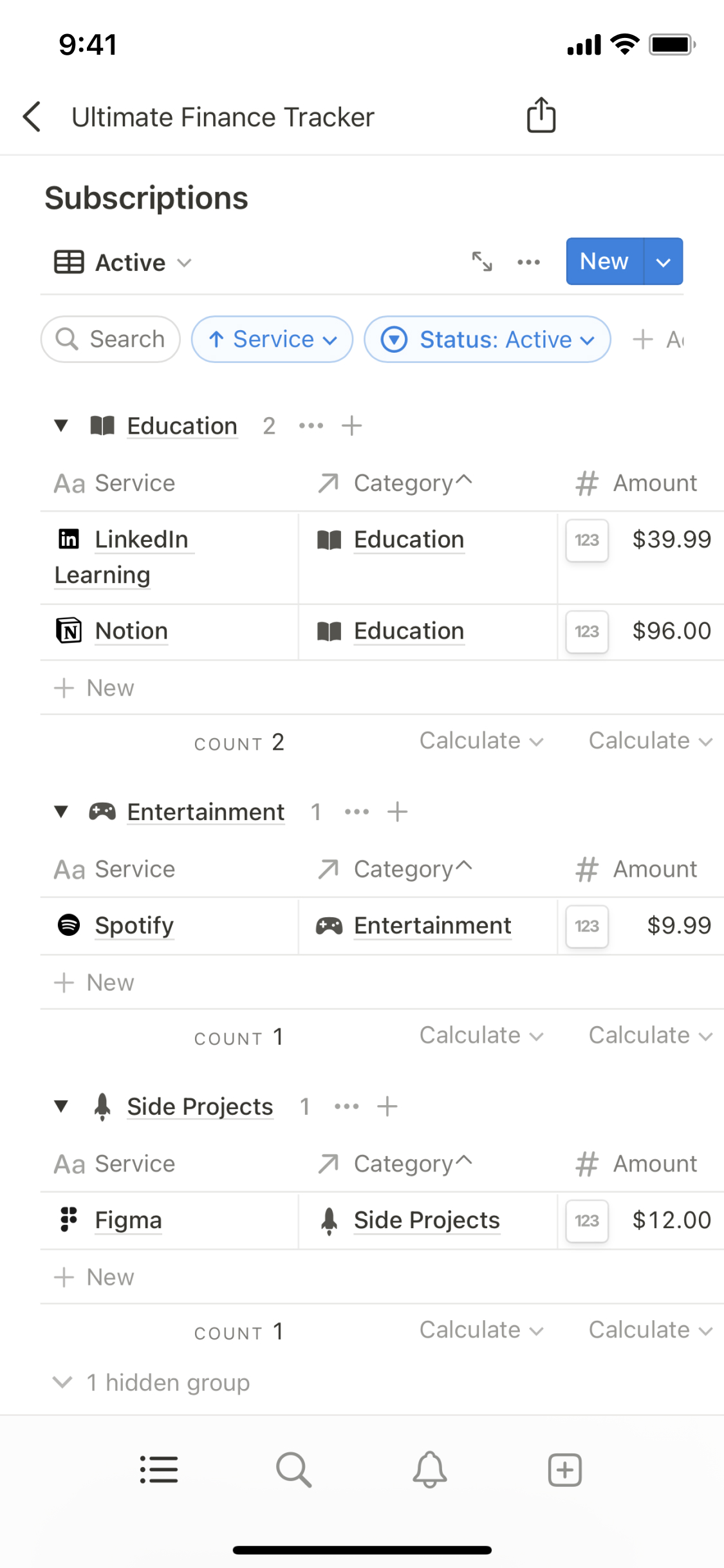Open the Active view switcher dropdown
The width and height of the screenshot is (724, 1568).
coord(124,263)
